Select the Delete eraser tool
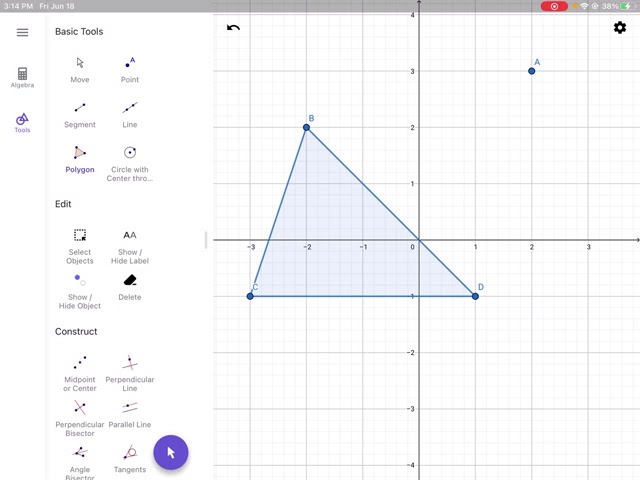Image resolution: width=640 pixels, height=480 pixels. click(x=130, y=287)
